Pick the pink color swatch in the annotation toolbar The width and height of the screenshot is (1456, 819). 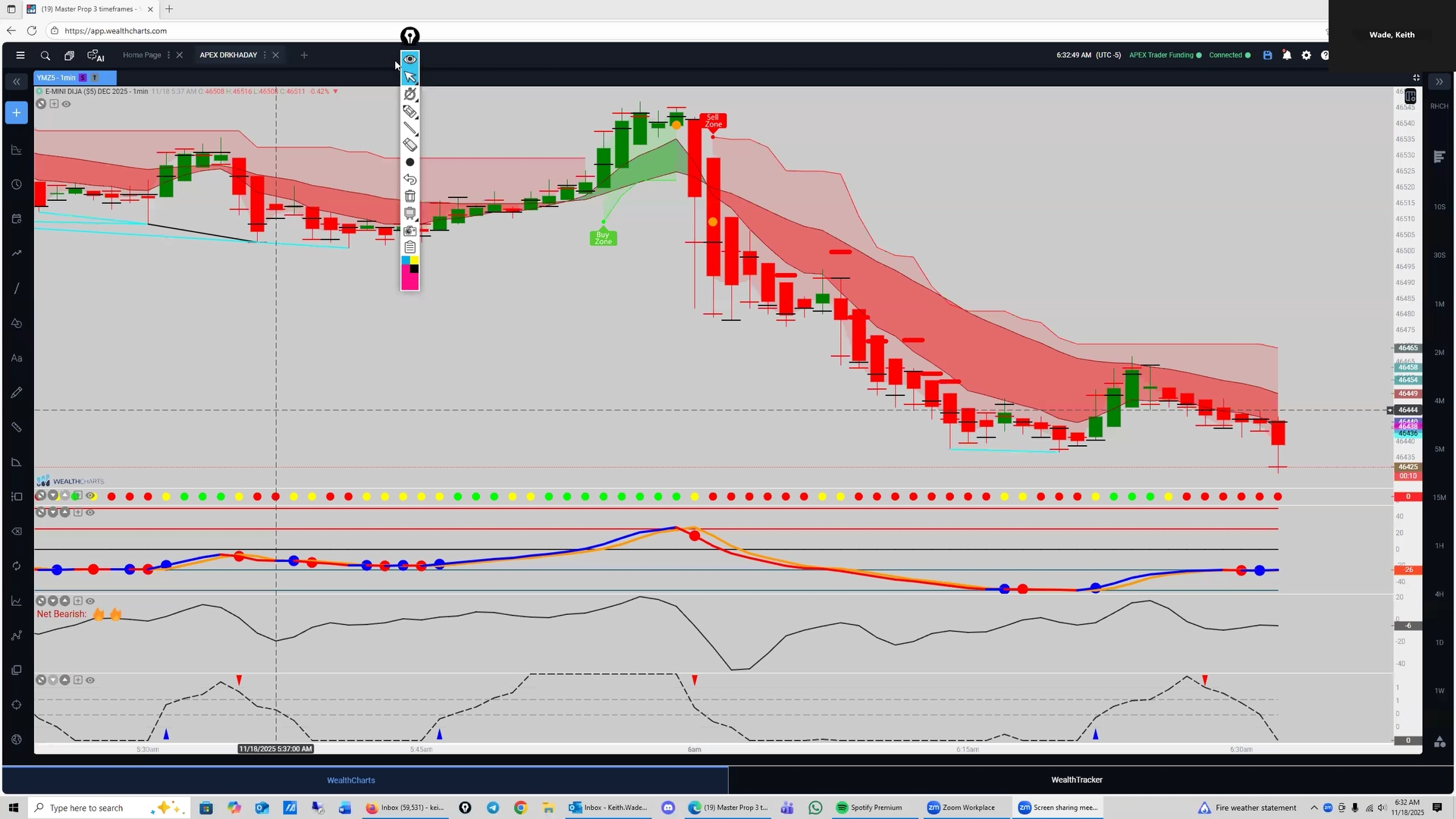pyautogui.click(x=410, y=282)
